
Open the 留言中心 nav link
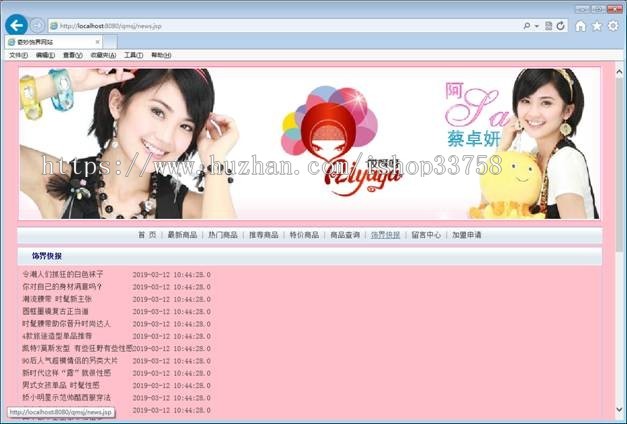(x=426, y=235)
